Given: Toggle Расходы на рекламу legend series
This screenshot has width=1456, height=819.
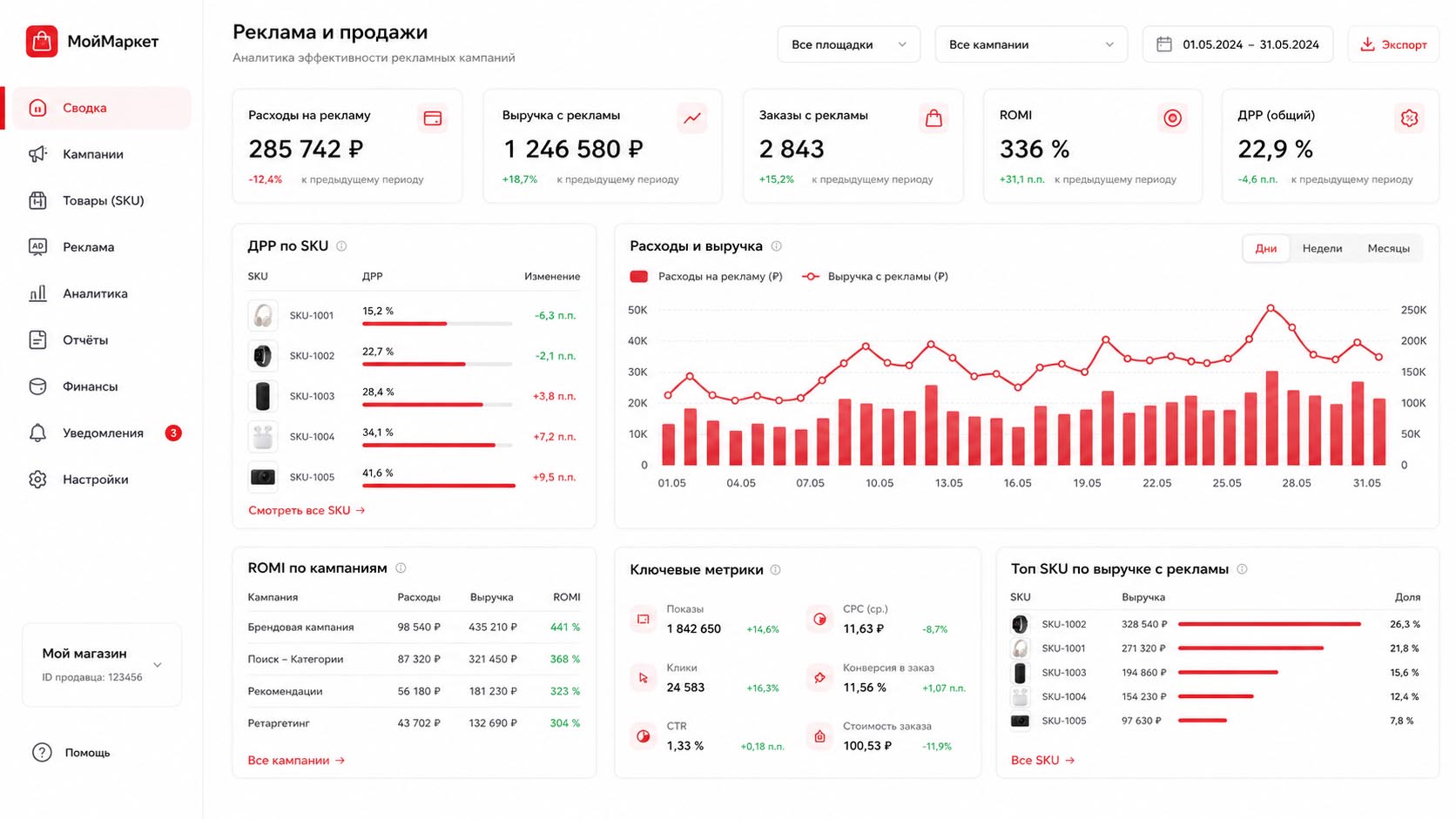Looking at the screenshot, I should coord(705,277).
